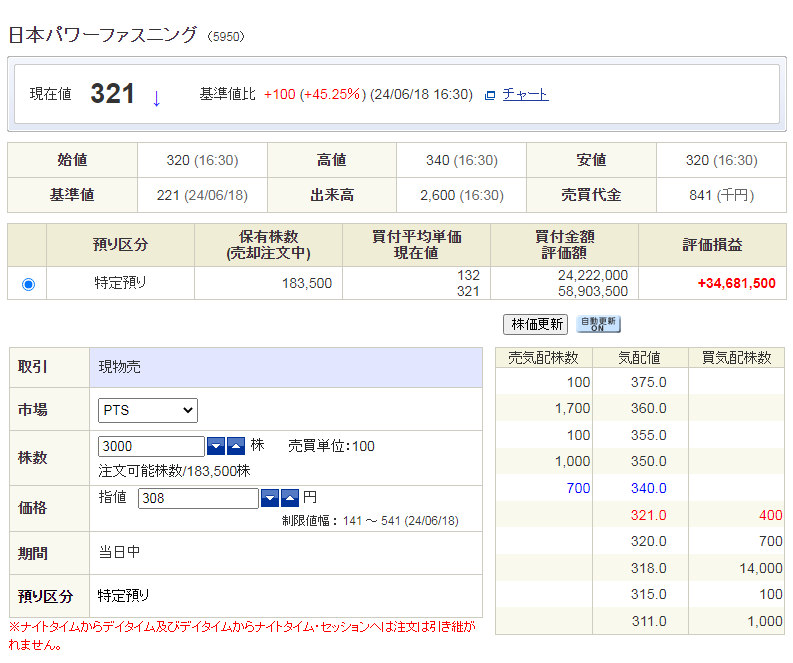The width and height of the screenshot is (793, 663).
Task: Increase 株数 with the up arrow
Action: pyautogui.click(x=236, y=446)
